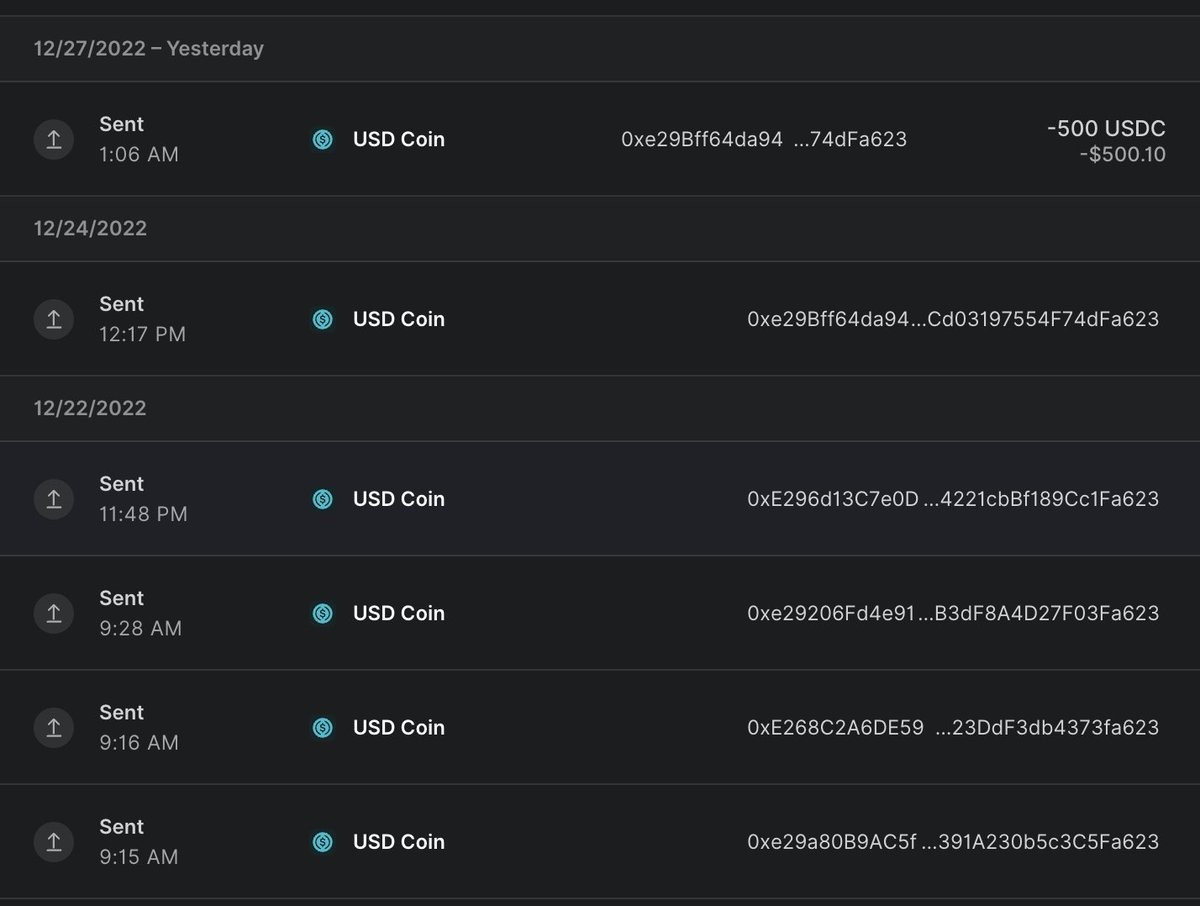The width and height of the screenshot is (1200, 906).
Task: Open address 0xe29Bff64da94 ...74dFa623
Action: 764,139
